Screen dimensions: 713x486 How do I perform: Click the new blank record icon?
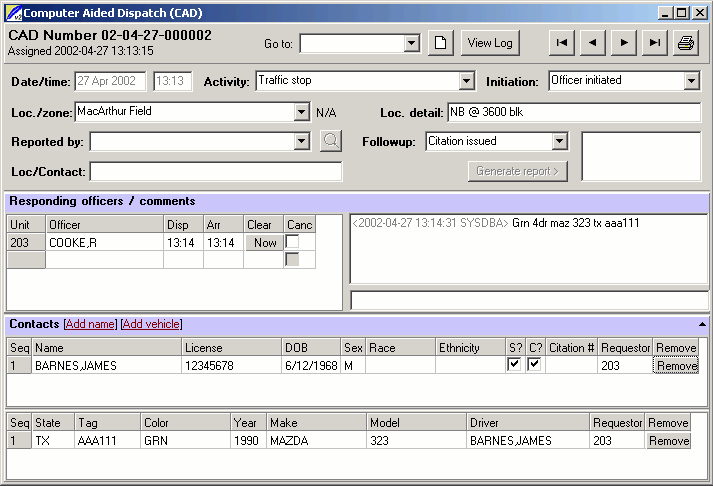(x=440, y=43)
